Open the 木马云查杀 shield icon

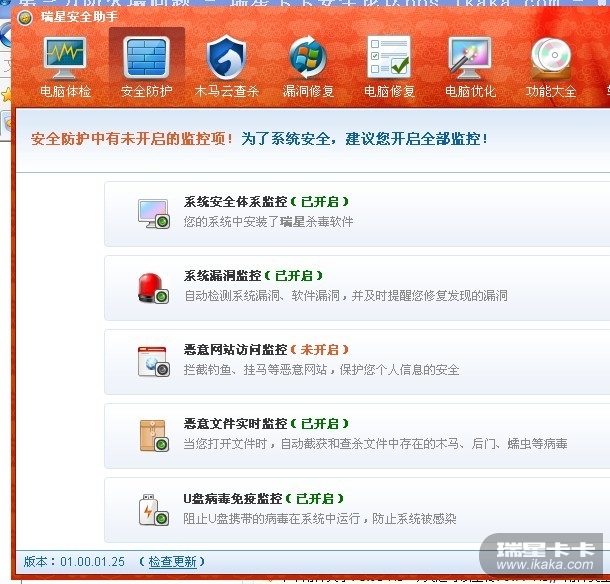tap(226, 57)
